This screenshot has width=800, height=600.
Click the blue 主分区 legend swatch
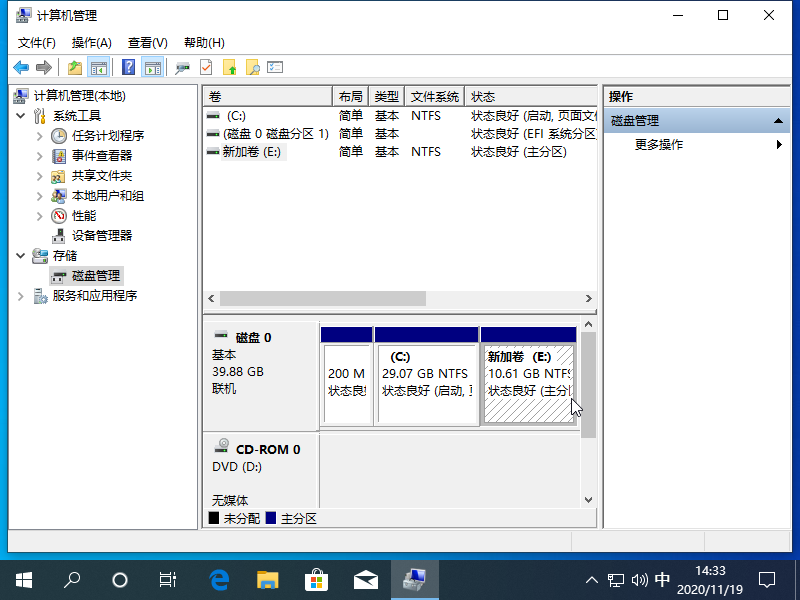click(271, 518)
